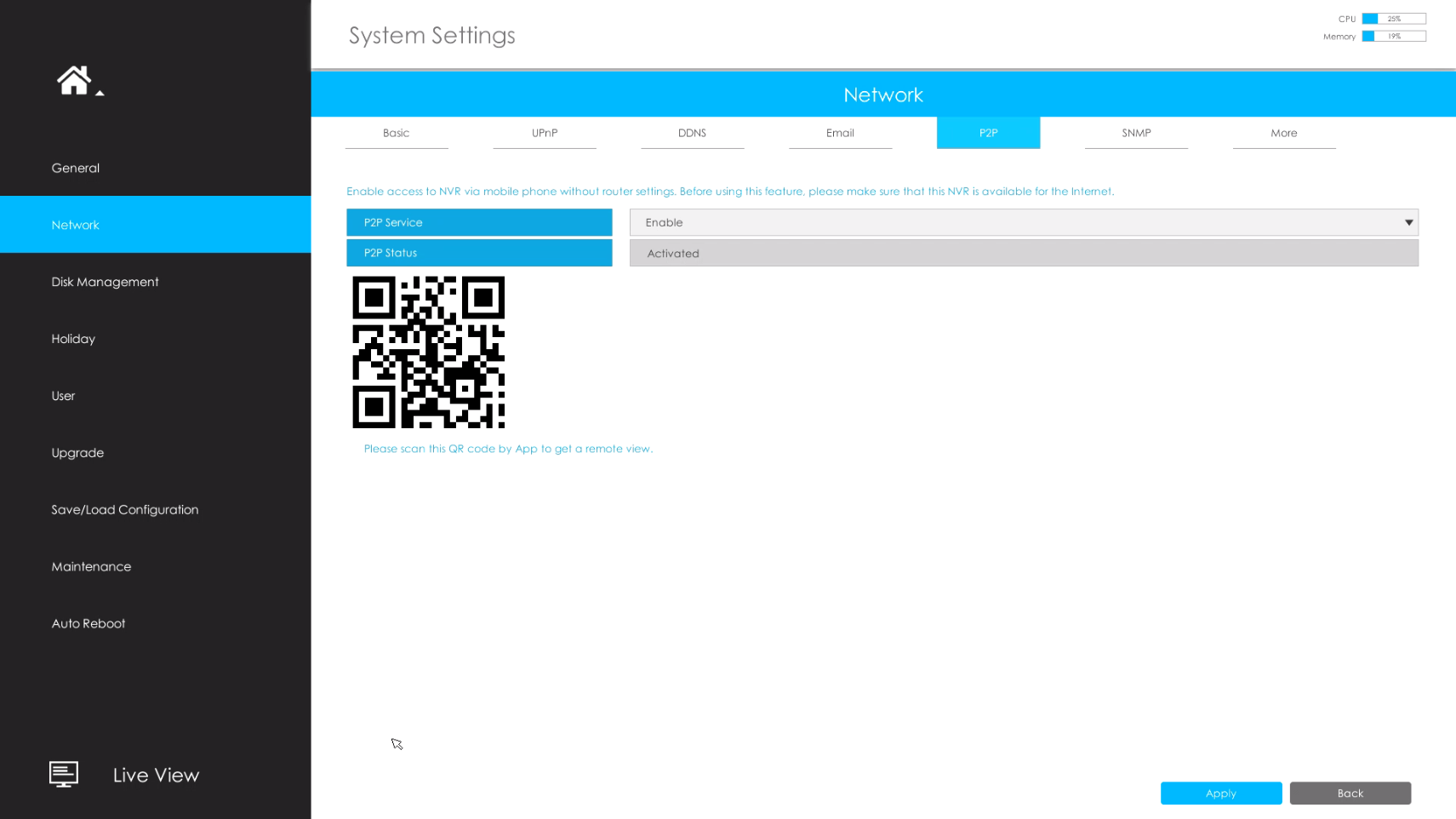The image size is (1456, 819).
Task: Select the P2P tab
Action: (988, 133)
